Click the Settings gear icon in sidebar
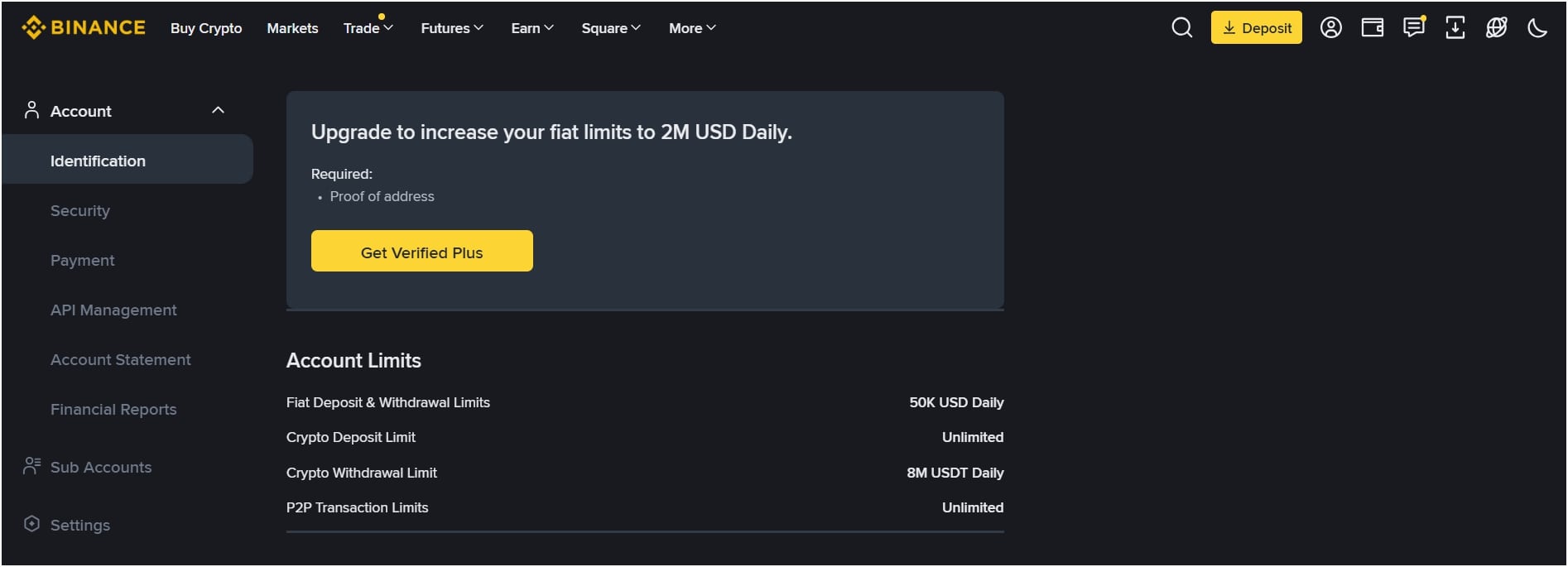 (x=32, y=524)
